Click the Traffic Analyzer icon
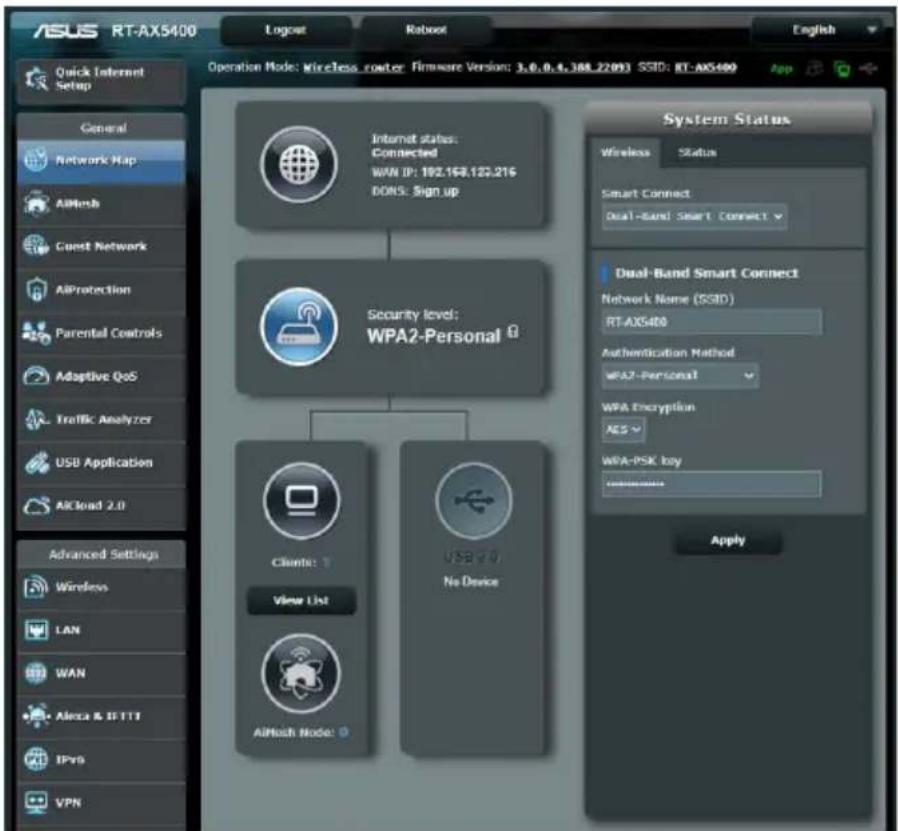 click(37, 420)
